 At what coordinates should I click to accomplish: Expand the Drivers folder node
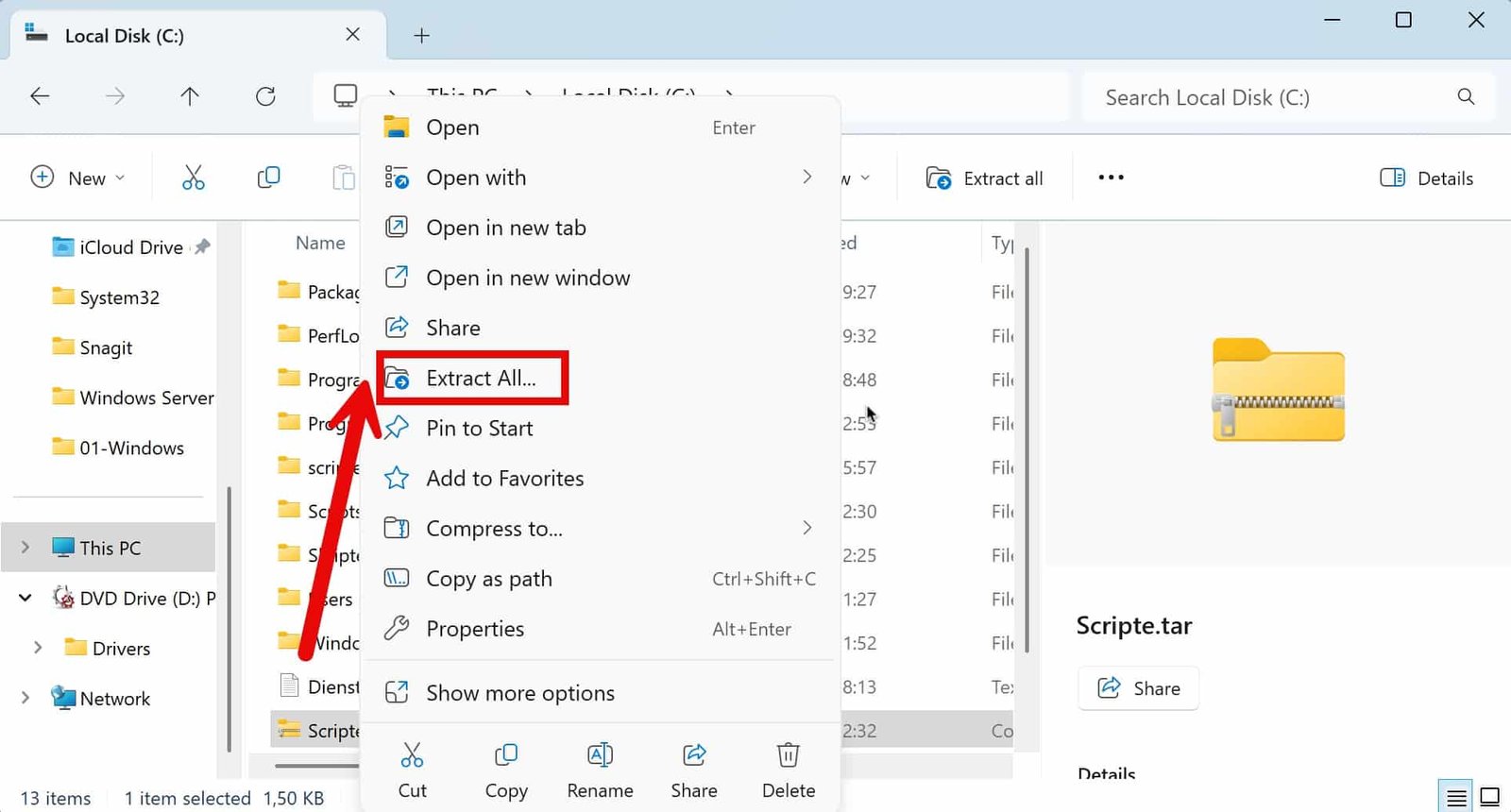pos(38,648)
